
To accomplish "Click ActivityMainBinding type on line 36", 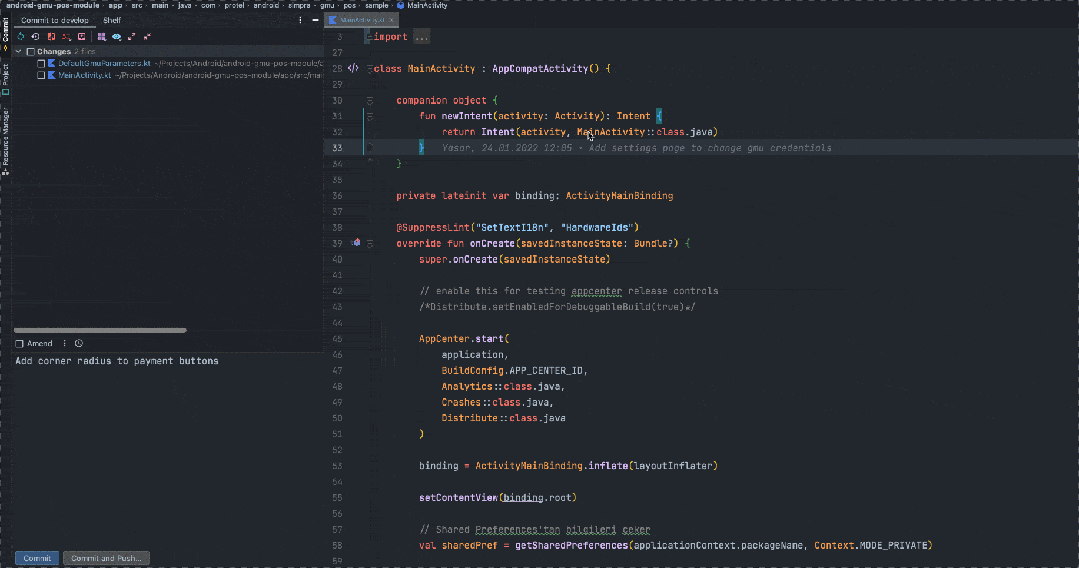I will tap(619, 196).
